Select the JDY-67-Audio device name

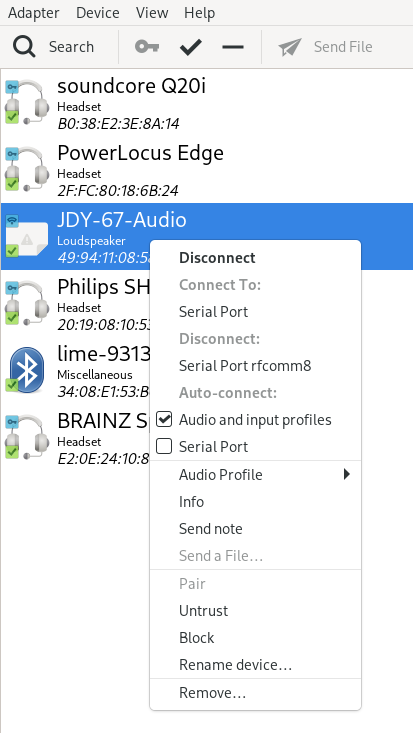[x=122, y=220]
